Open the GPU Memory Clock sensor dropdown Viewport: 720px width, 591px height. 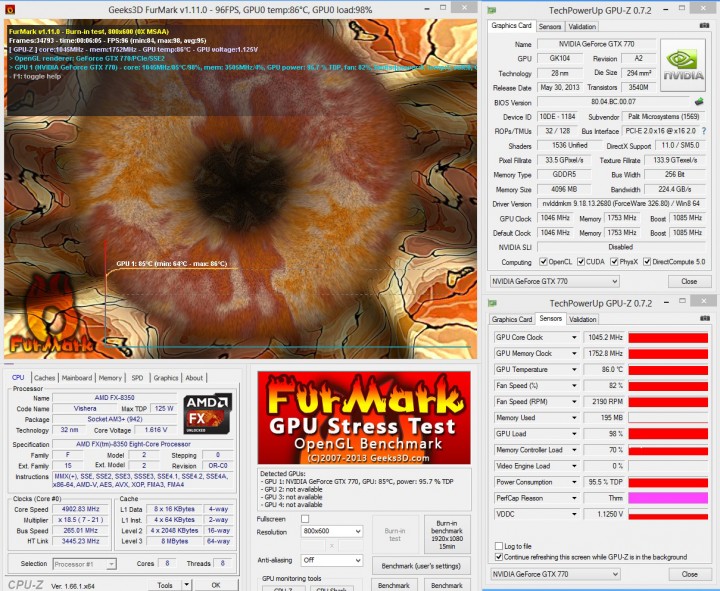574,354
